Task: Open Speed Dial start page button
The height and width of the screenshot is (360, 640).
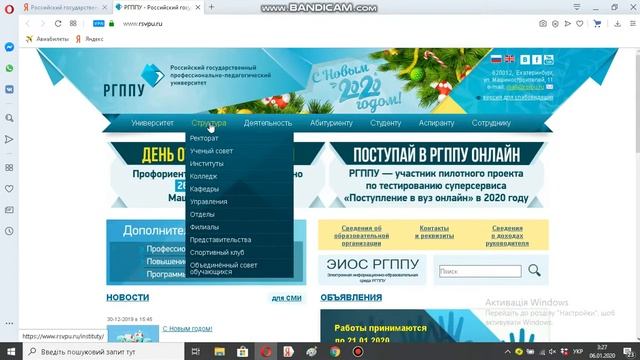Action: tap(73, 24)
